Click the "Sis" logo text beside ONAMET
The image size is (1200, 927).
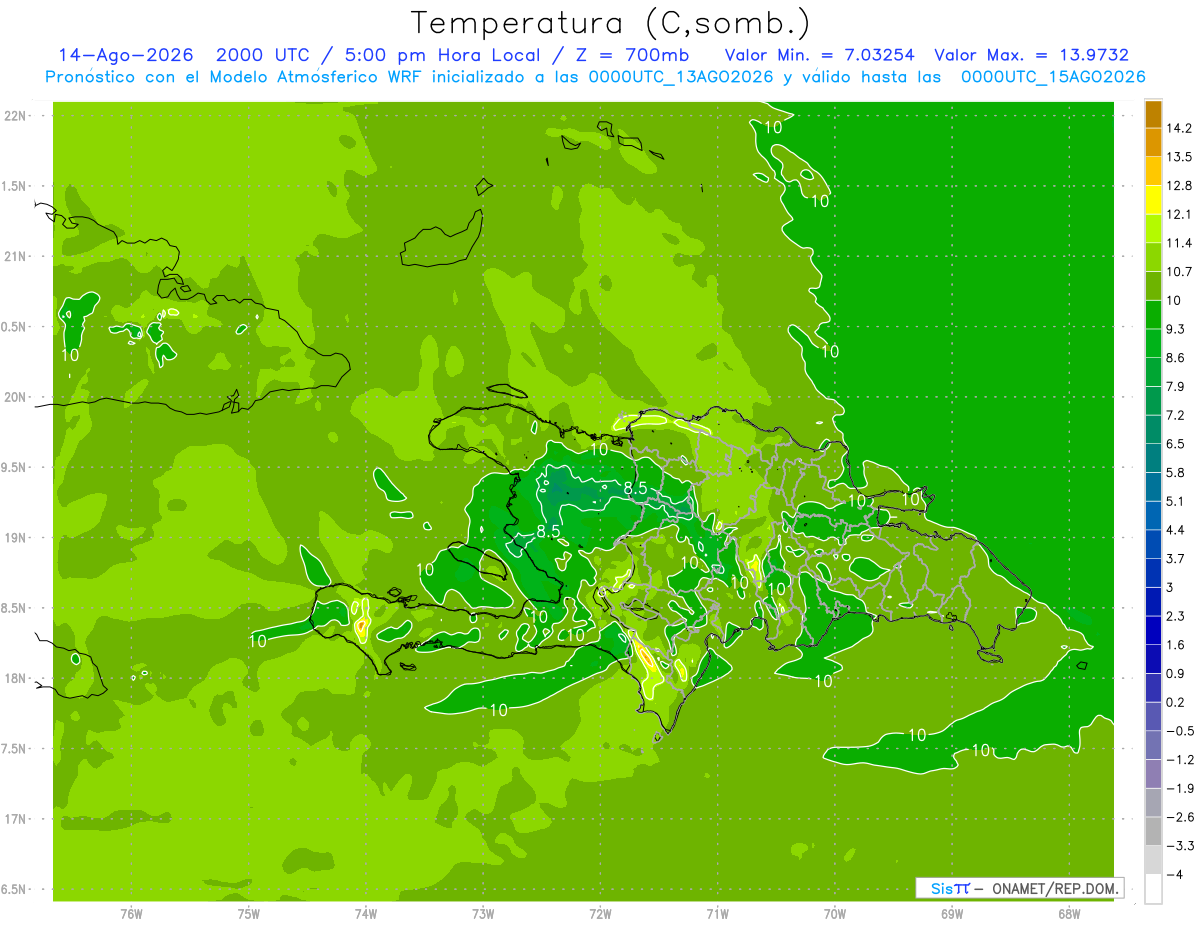click(941, 888)
